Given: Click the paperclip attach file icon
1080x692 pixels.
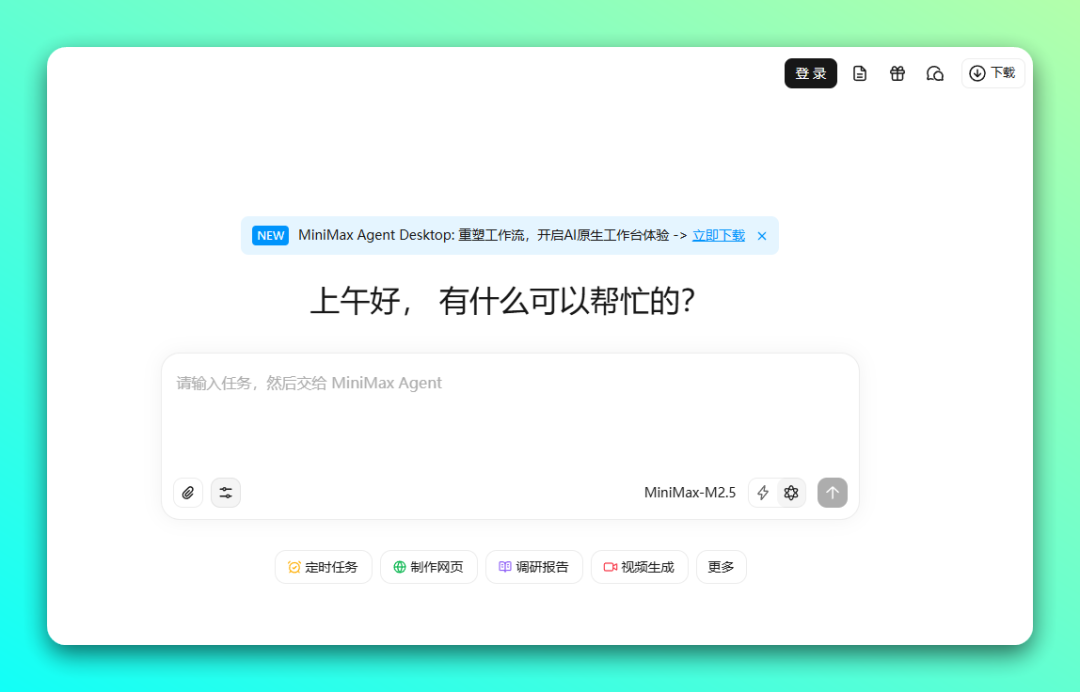Looking at the screenshot, I should click(x=188, y=492).
